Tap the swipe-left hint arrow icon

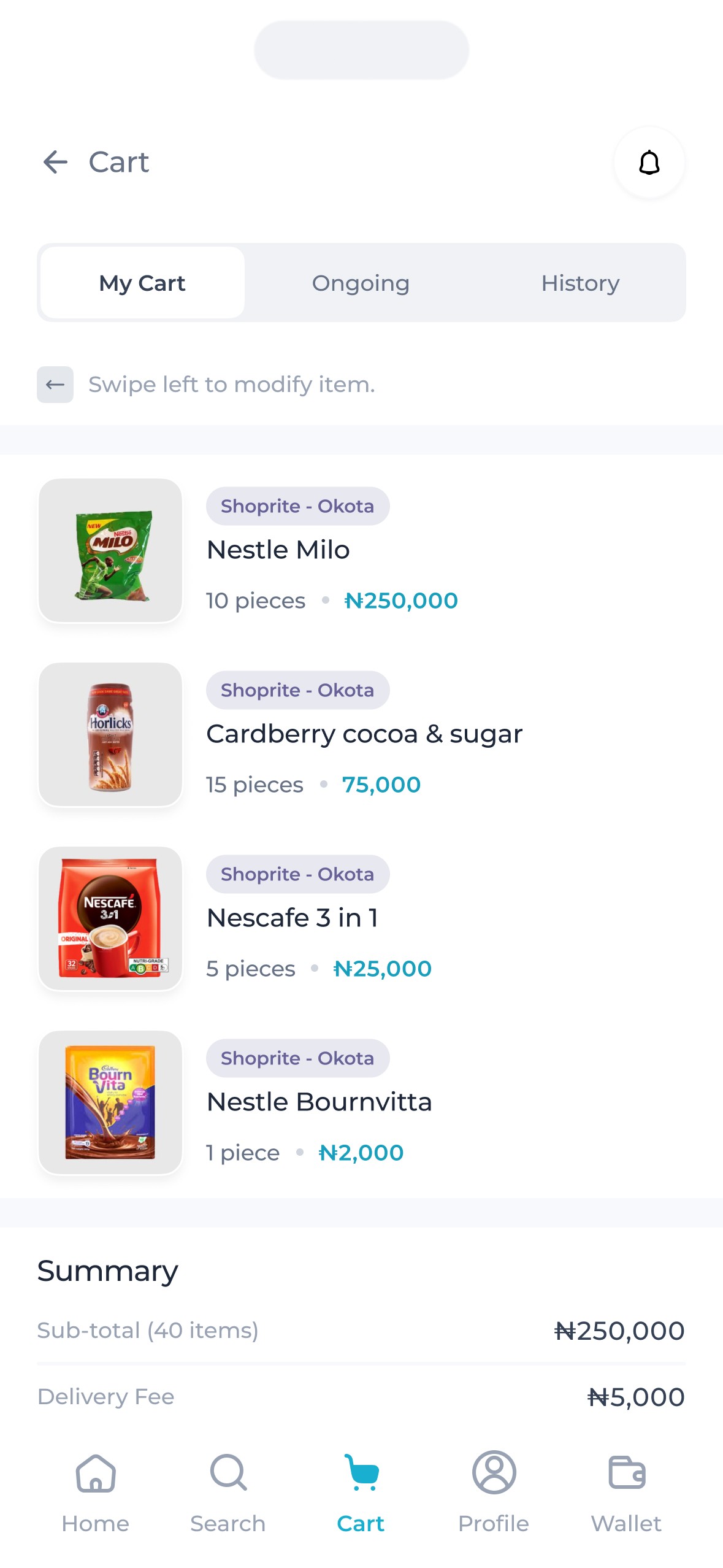pyautogui.click(x=55, y=385)
